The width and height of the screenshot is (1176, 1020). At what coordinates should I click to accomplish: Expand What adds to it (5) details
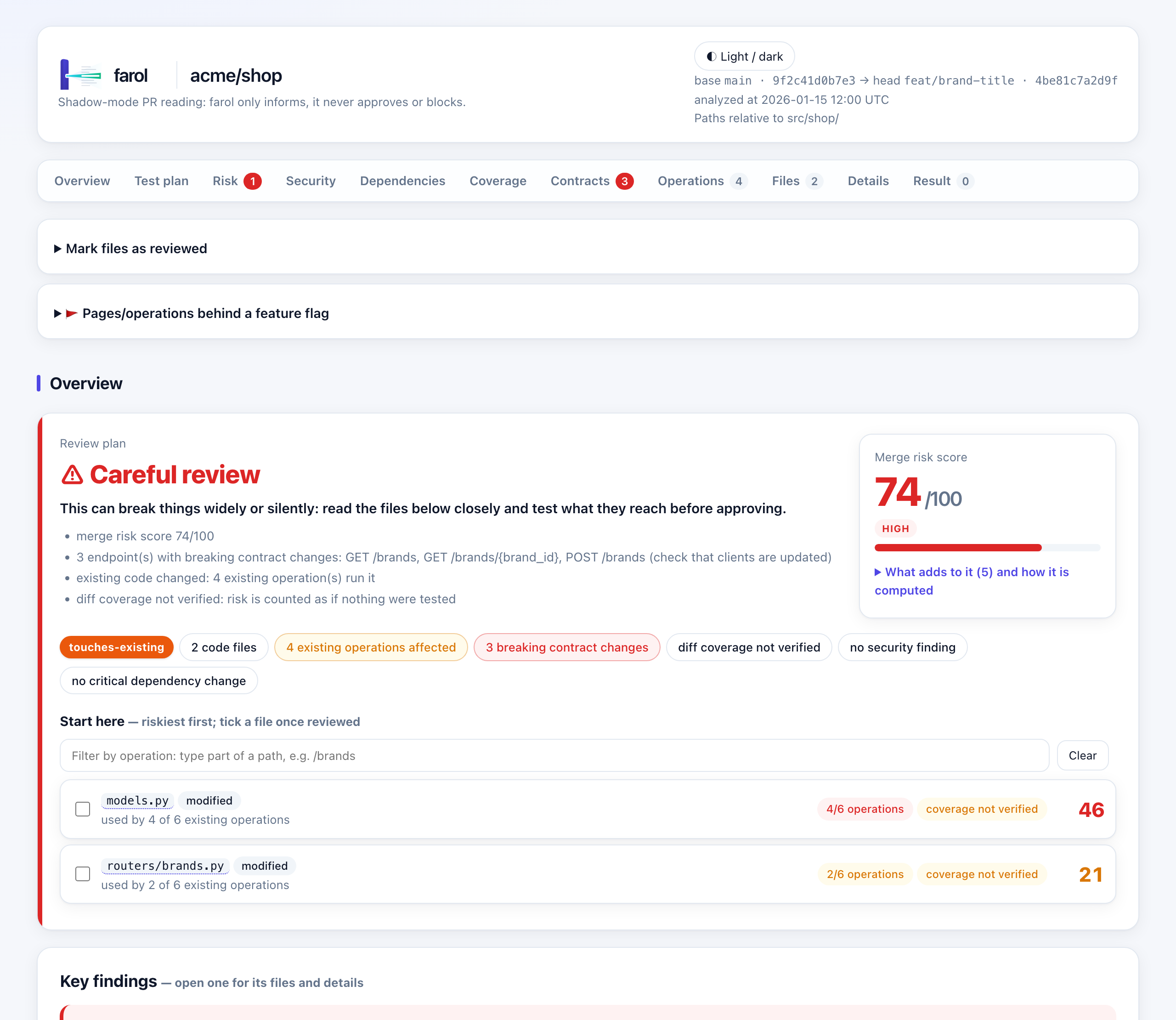click(972, 581)
